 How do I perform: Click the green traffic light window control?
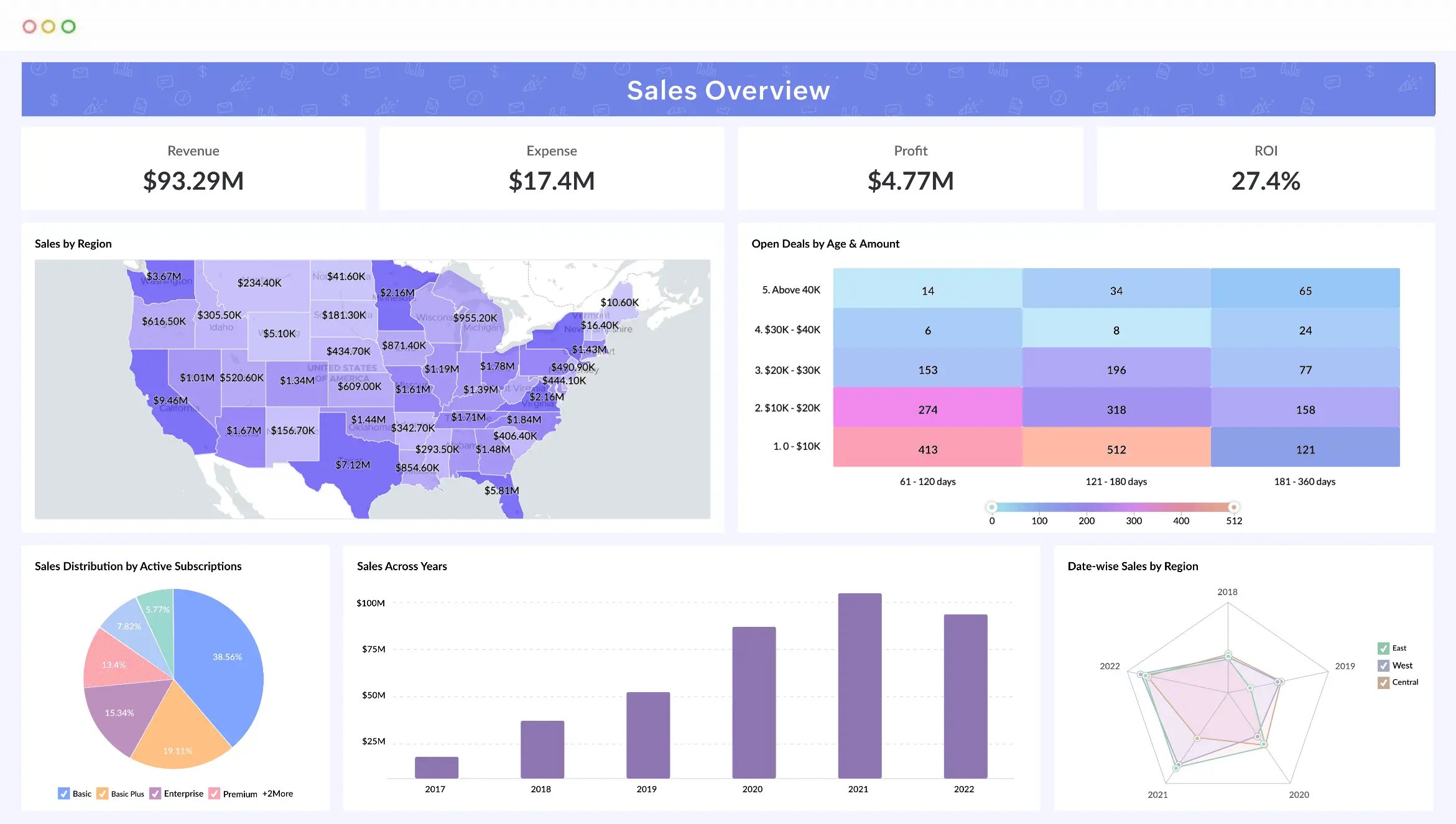coord(69,26)
